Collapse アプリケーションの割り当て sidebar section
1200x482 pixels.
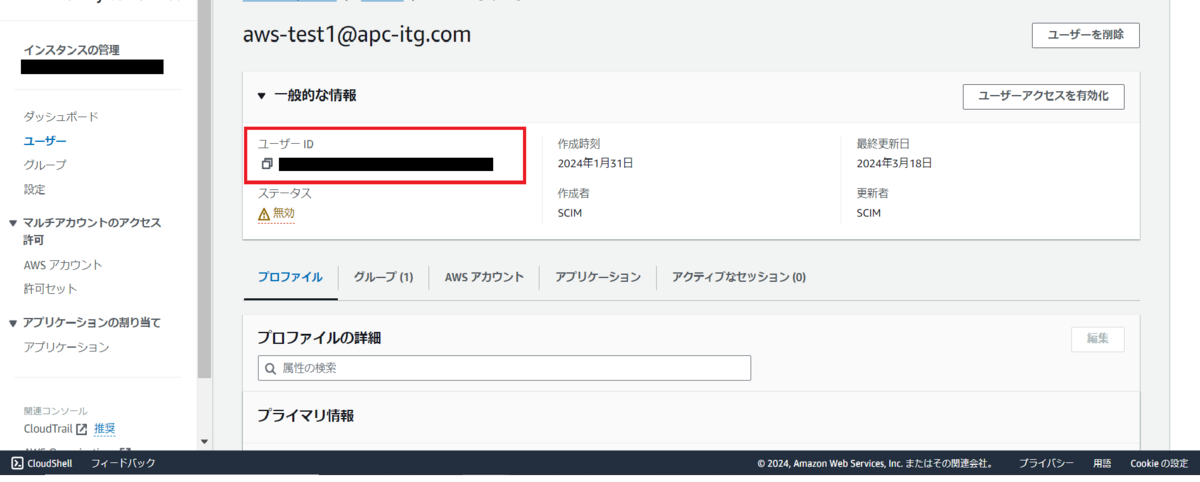pyautogui.click(x=13, y=323)
